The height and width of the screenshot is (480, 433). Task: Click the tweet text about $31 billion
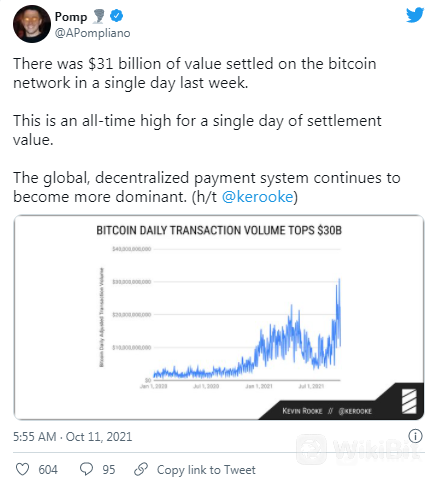pyautogui.click(x=195, y=73)
